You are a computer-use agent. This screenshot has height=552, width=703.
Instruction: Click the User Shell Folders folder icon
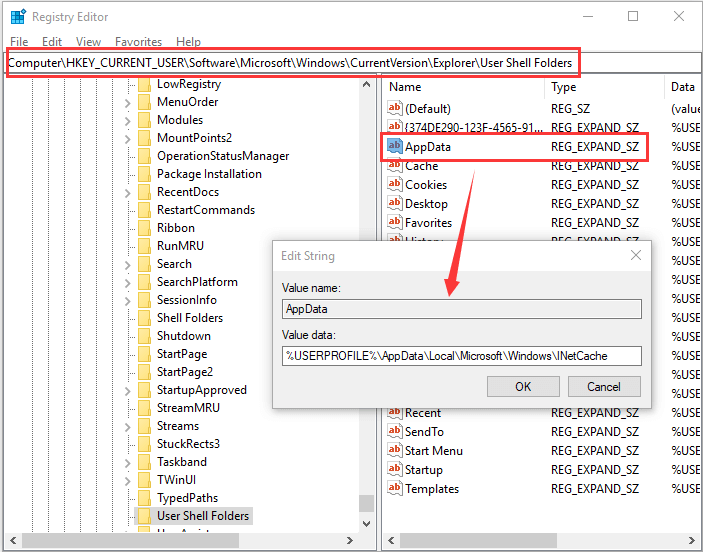coord(144,516)
